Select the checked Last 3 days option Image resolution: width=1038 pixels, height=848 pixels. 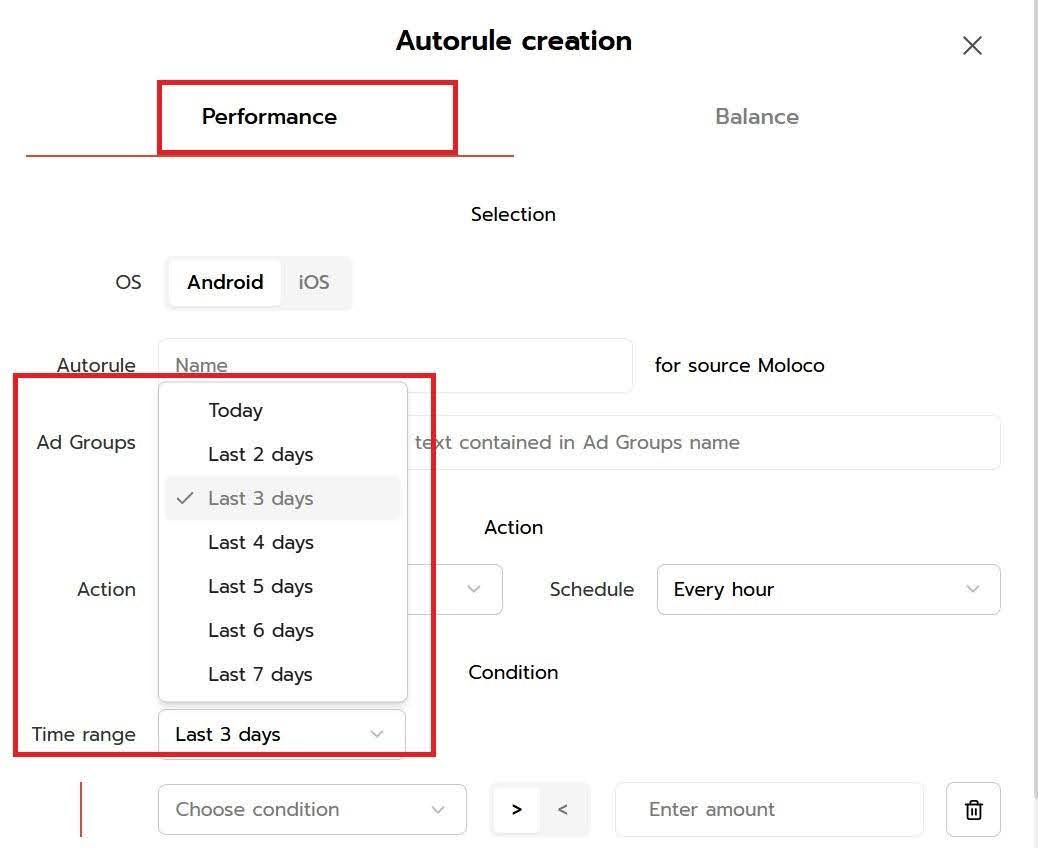tap(261, 498)
